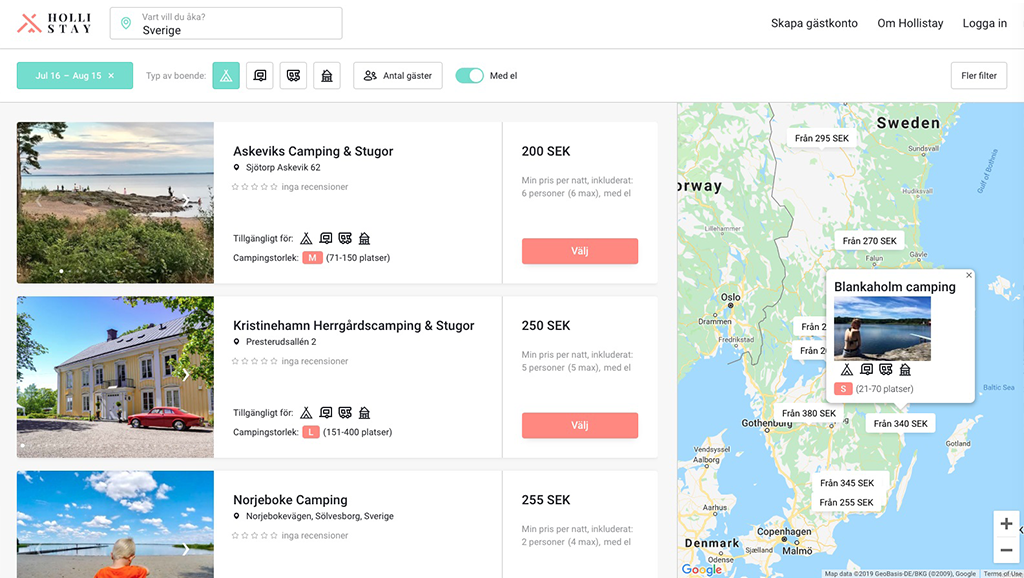Click the tent icon in Kristinehamn 'Tillgängligt för'
Viewport: 1024px width, 578px height.
(x=306, y=413)
